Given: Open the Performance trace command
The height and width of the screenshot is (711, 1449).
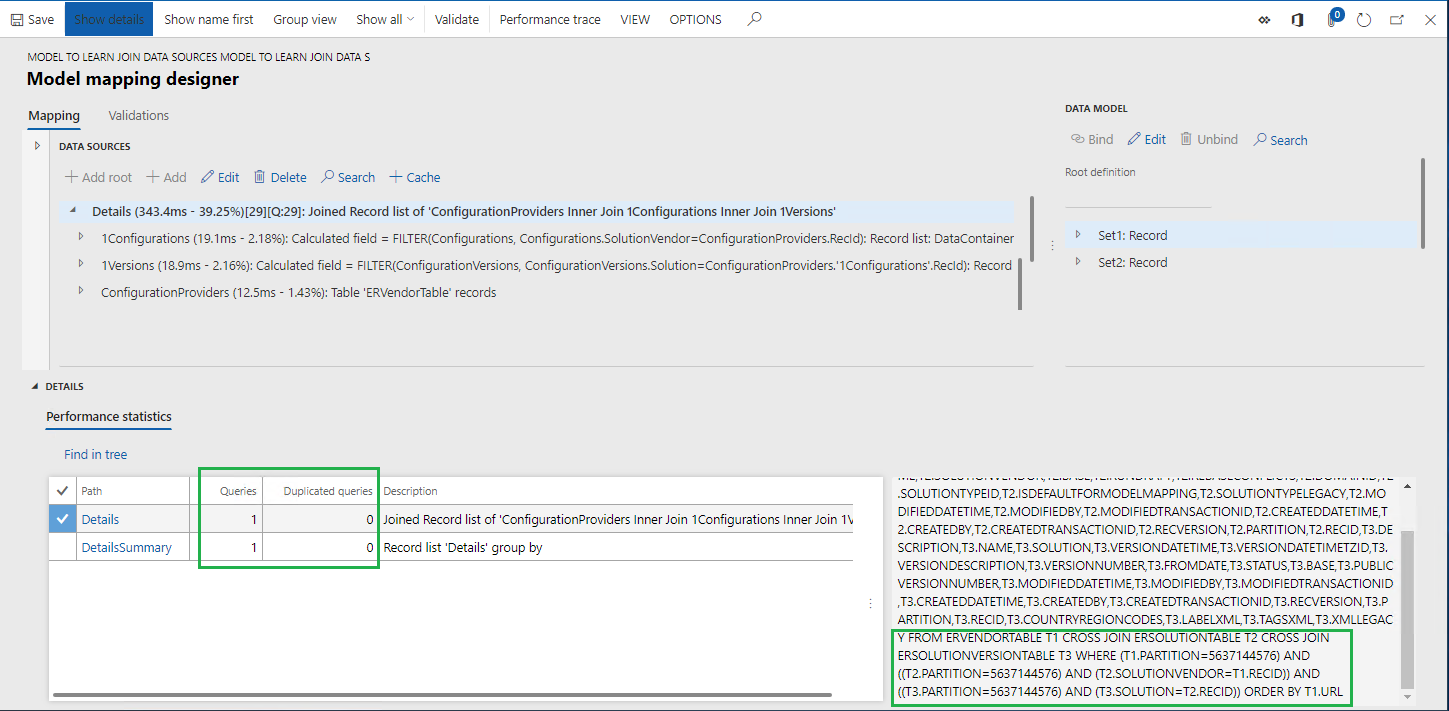Looking at the screenshot, I should click(x=549, y=18).
